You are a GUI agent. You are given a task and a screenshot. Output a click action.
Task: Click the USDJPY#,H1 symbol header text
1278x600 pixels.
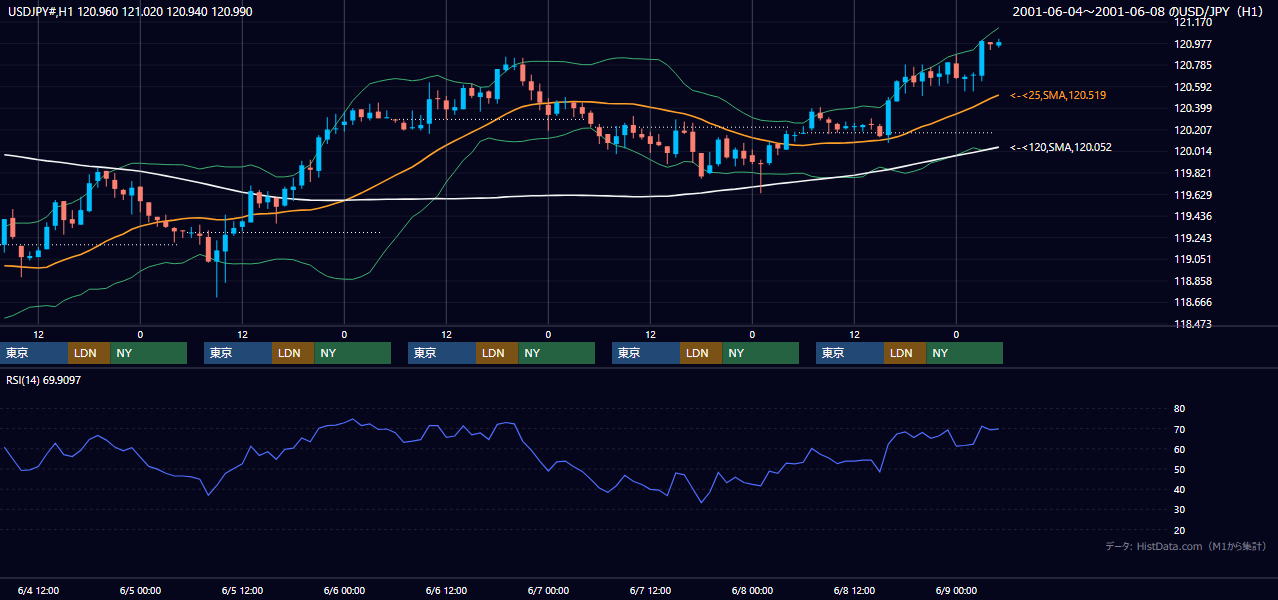pos(129,11)
